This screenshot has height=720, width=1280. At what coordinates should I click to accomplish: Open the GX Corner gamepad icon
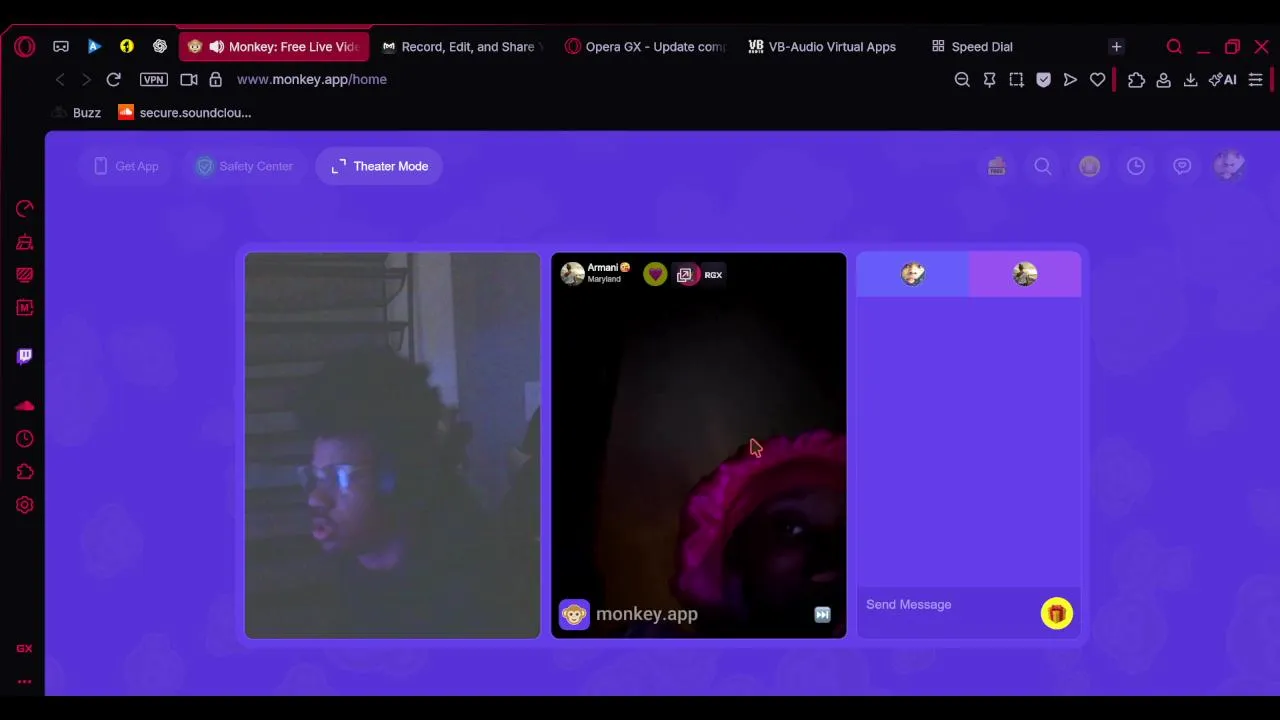coord(61,46)
